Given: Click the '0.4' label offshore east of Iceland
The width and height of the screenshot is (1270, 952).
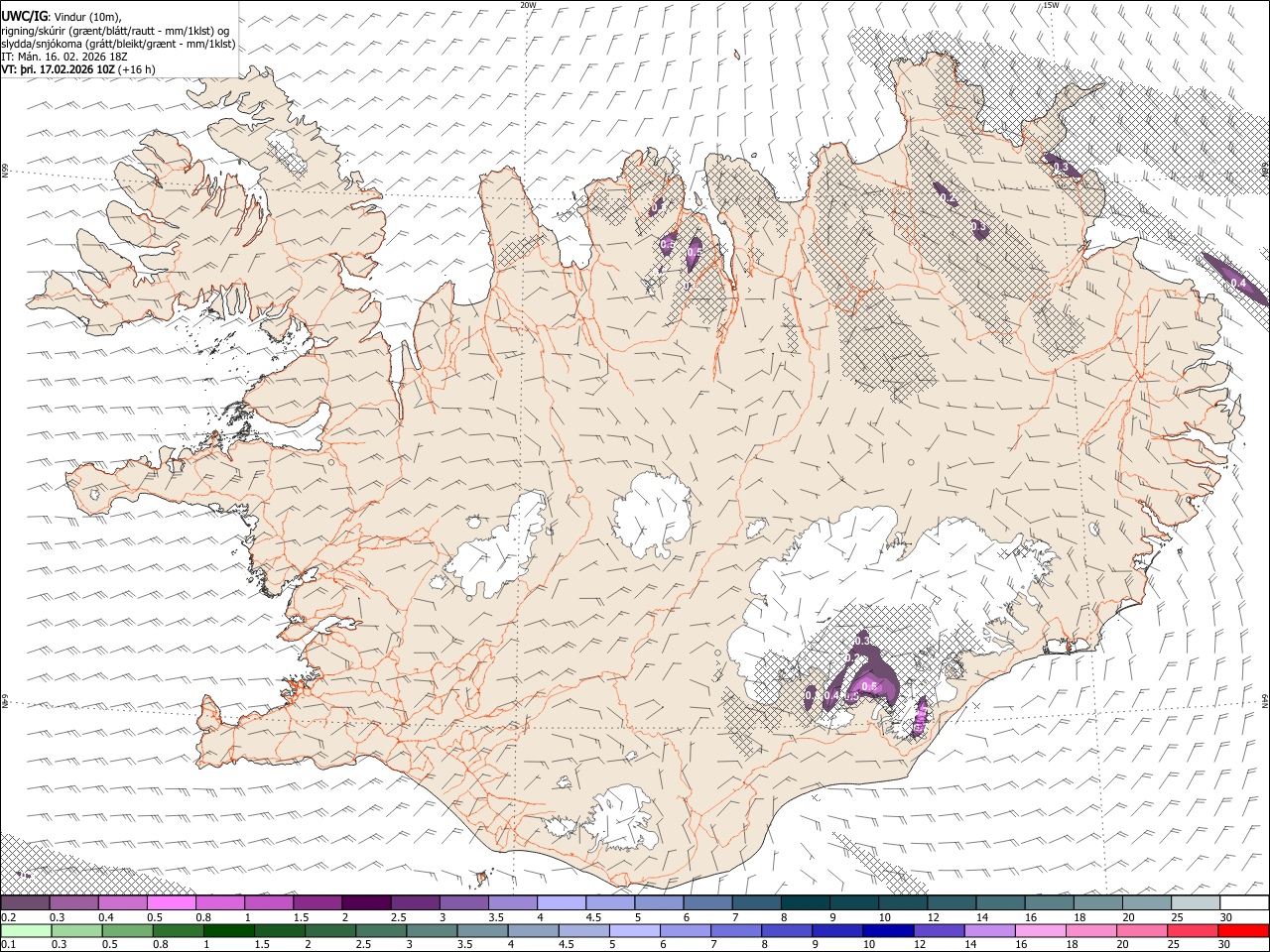Looking at the screenshot, I should [1238, 283].
